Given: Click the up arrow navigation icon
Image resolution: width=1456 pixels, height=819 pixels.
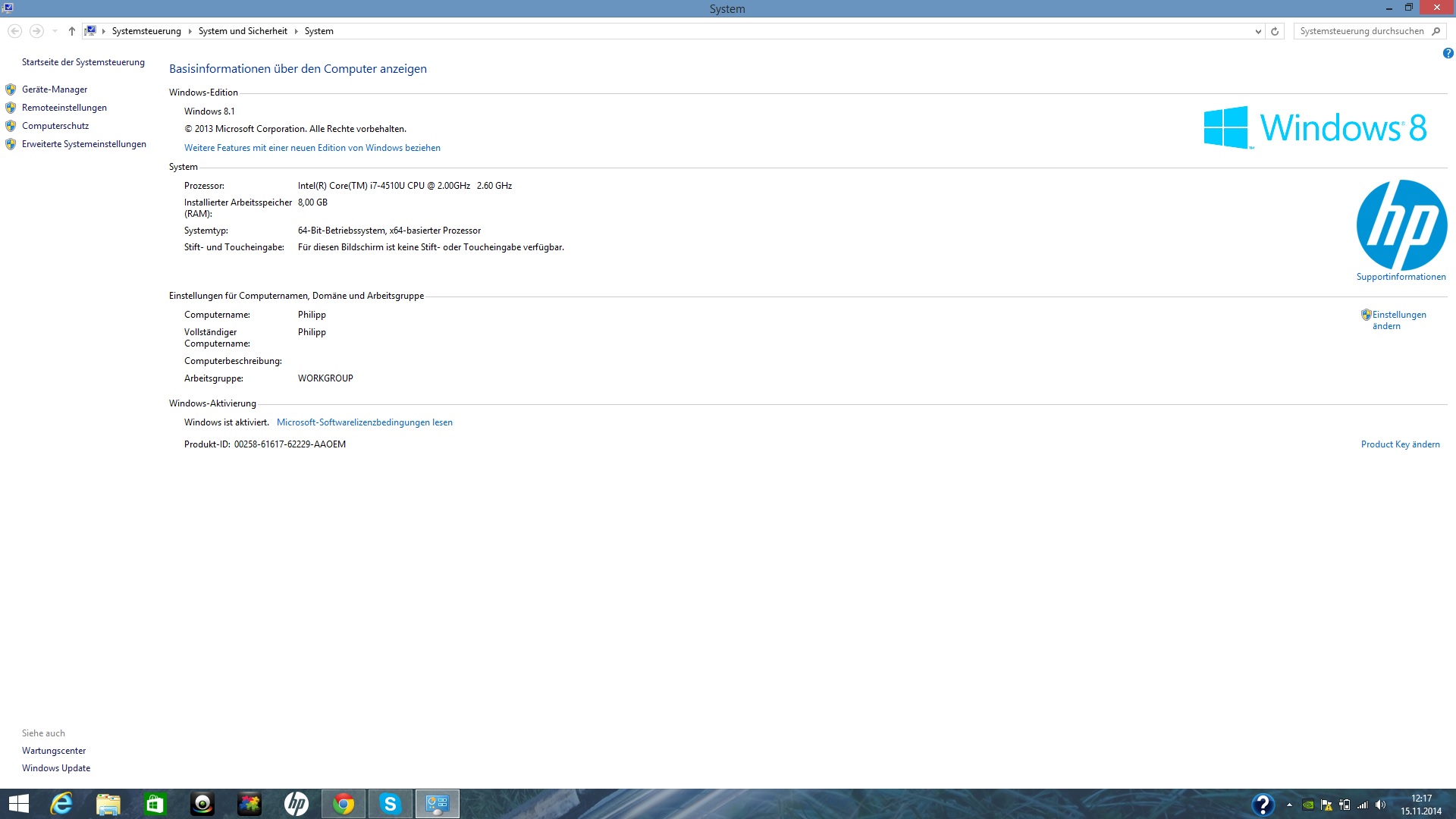Looking at the screenshot, I should pyautogui.click(x=72, y=31).
